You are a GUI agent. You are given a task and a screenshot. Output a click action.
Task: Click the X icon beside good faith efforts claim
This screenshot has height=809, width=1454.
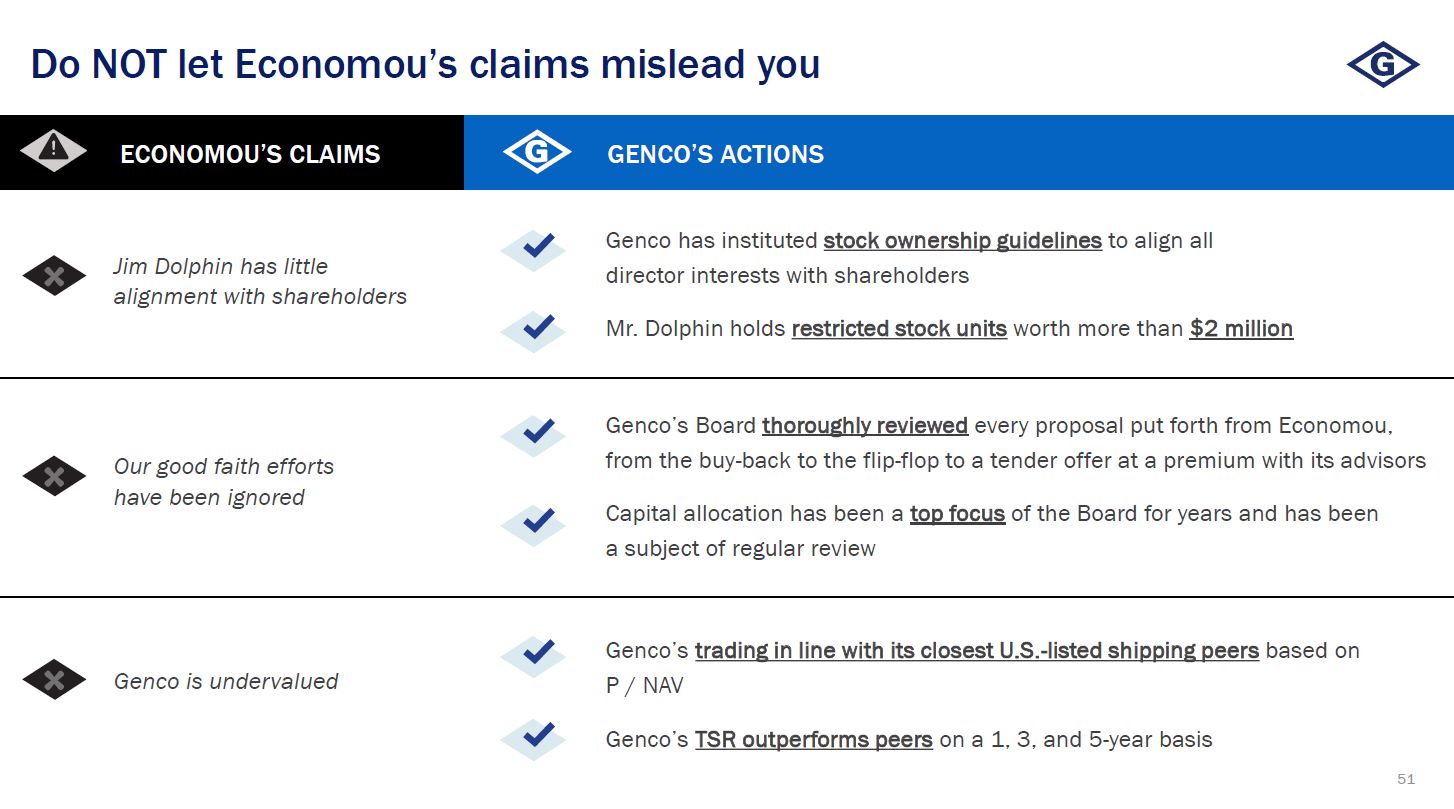[54, 476]
